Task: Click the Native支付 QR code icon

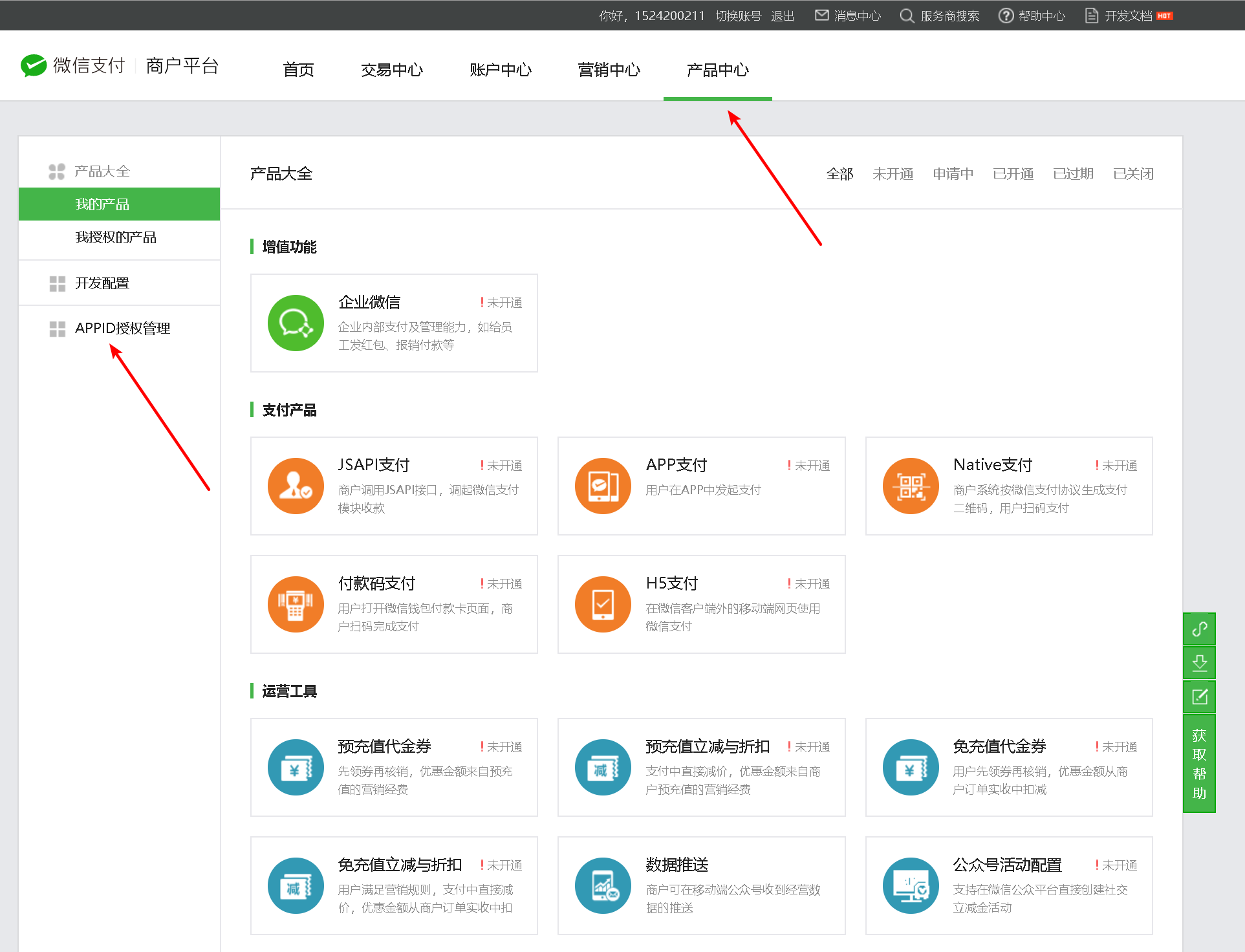Action: 911,486
